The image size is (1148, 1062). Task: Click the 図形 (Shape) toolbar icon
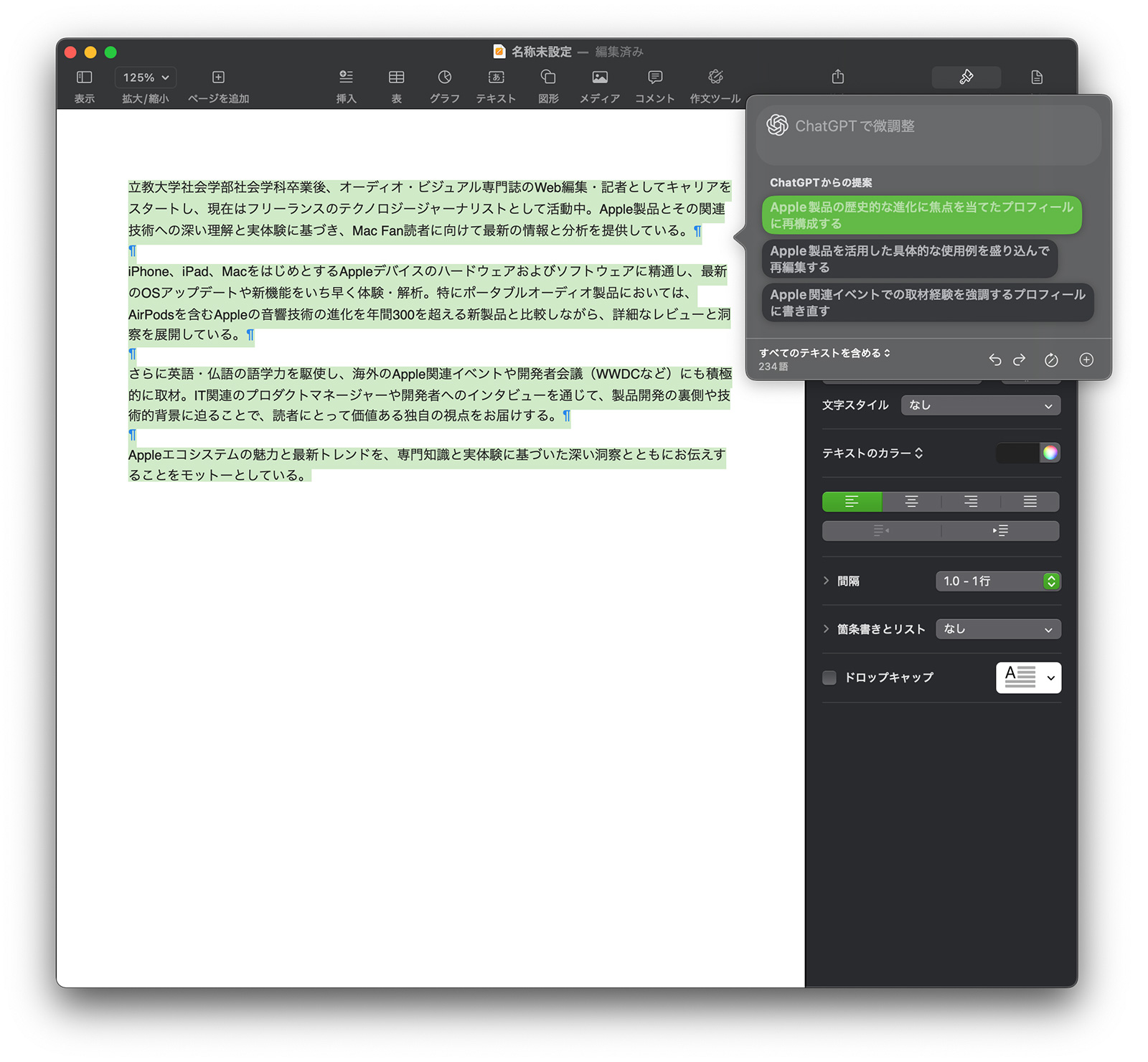tap(548, 77)
